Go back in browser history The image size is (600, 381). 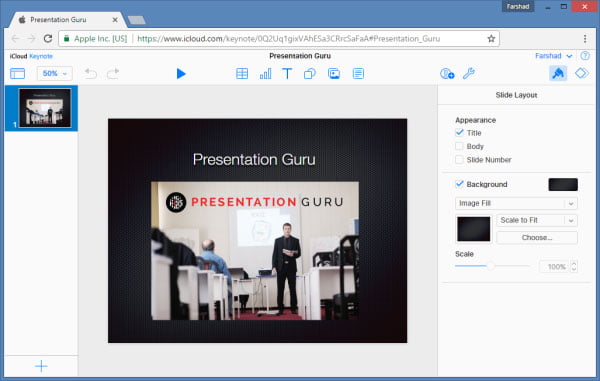point(15,39)
